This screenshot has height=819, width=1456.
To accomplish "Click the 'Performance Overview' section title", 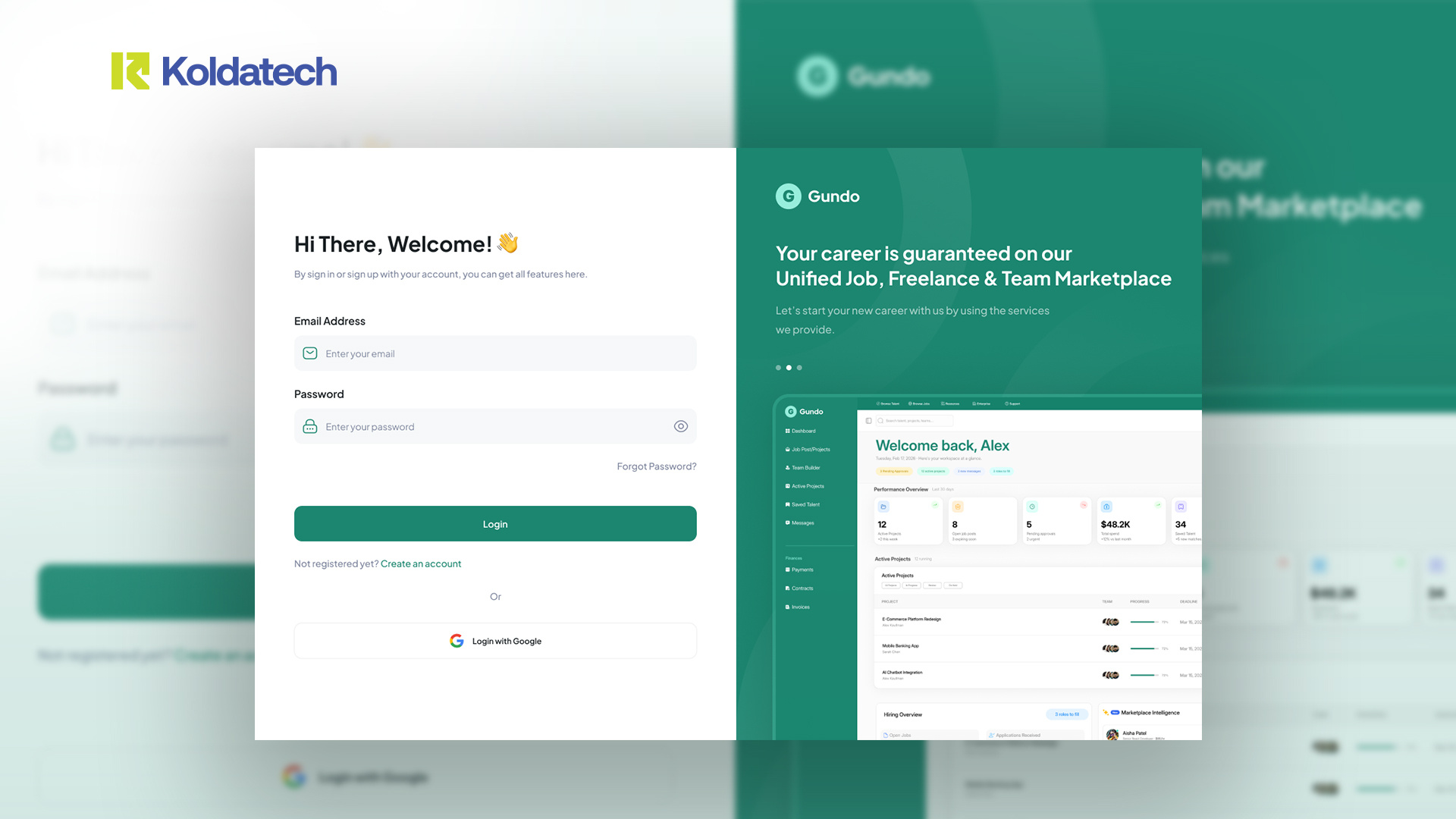I will 901,489.
